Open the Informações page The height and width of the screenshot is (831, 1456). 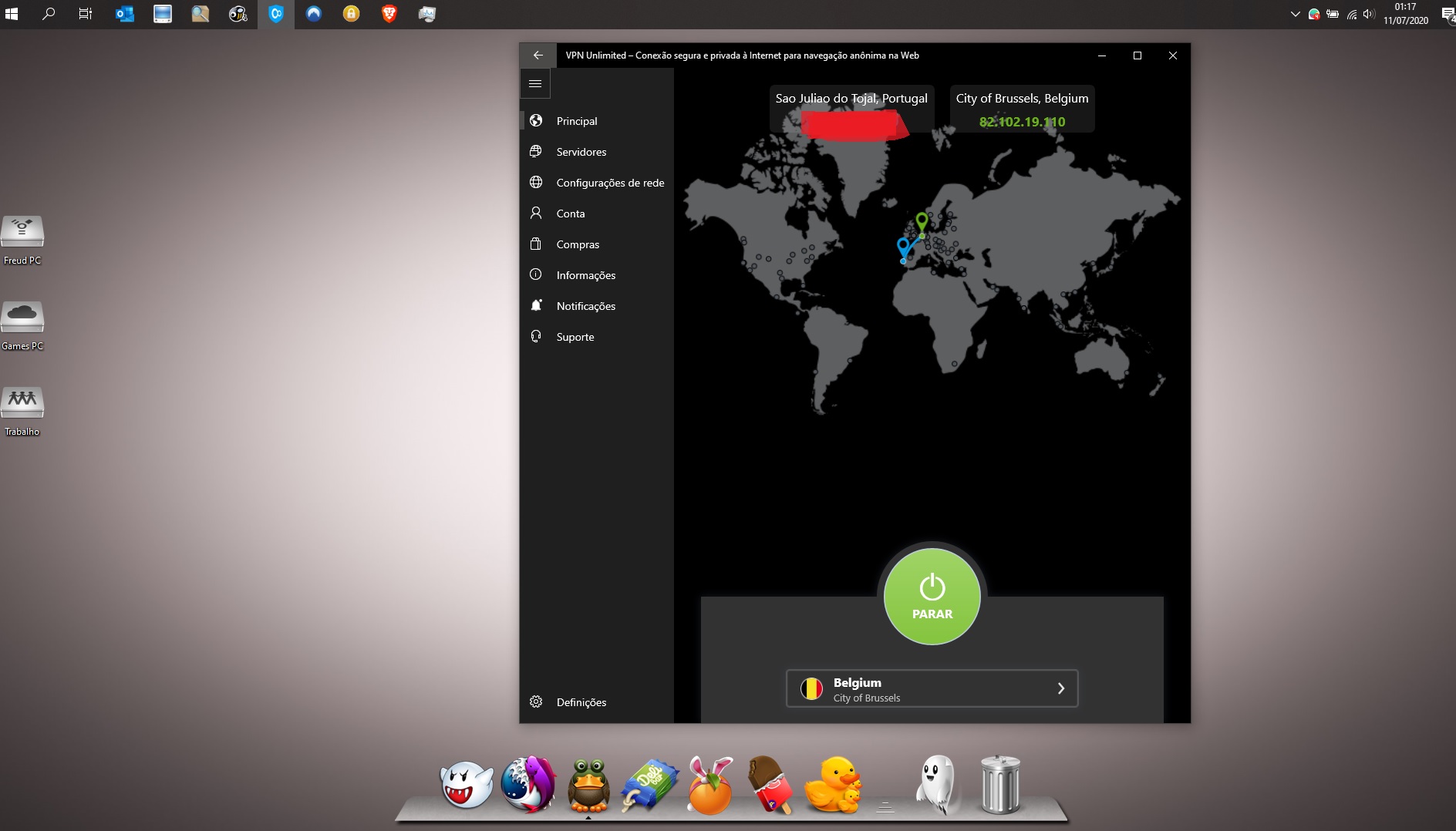click(597, 275)
